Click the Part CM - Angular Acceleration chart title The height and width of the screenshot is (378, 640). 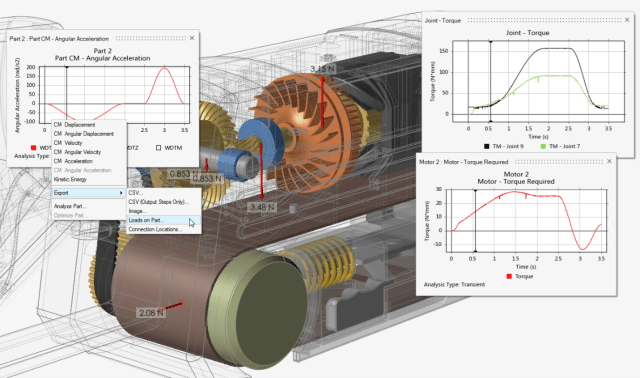[x=102, y=58]
